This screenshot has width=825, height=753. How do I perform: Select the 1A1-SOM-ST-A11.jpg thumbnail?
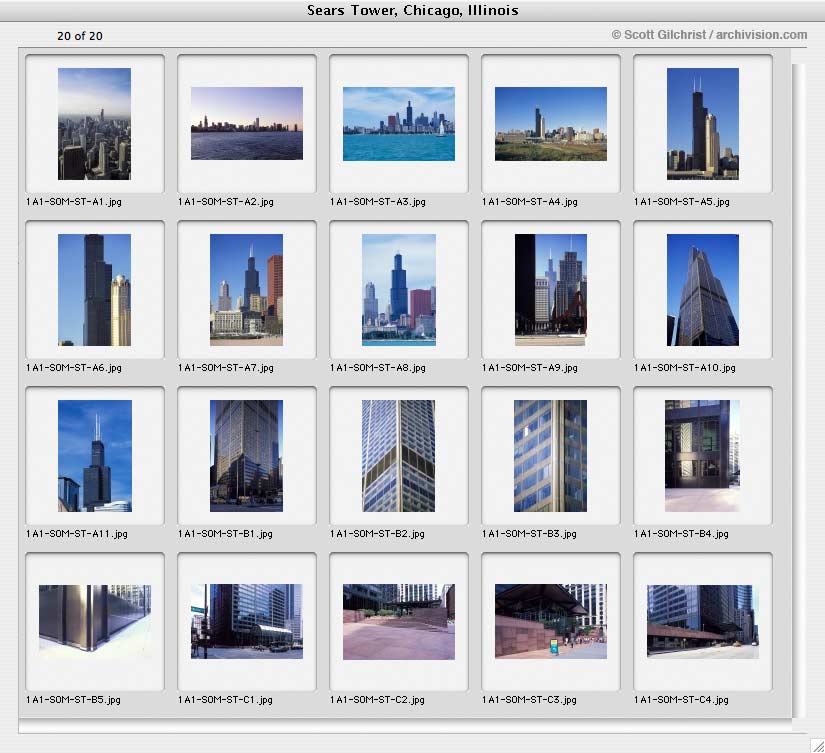95,456
